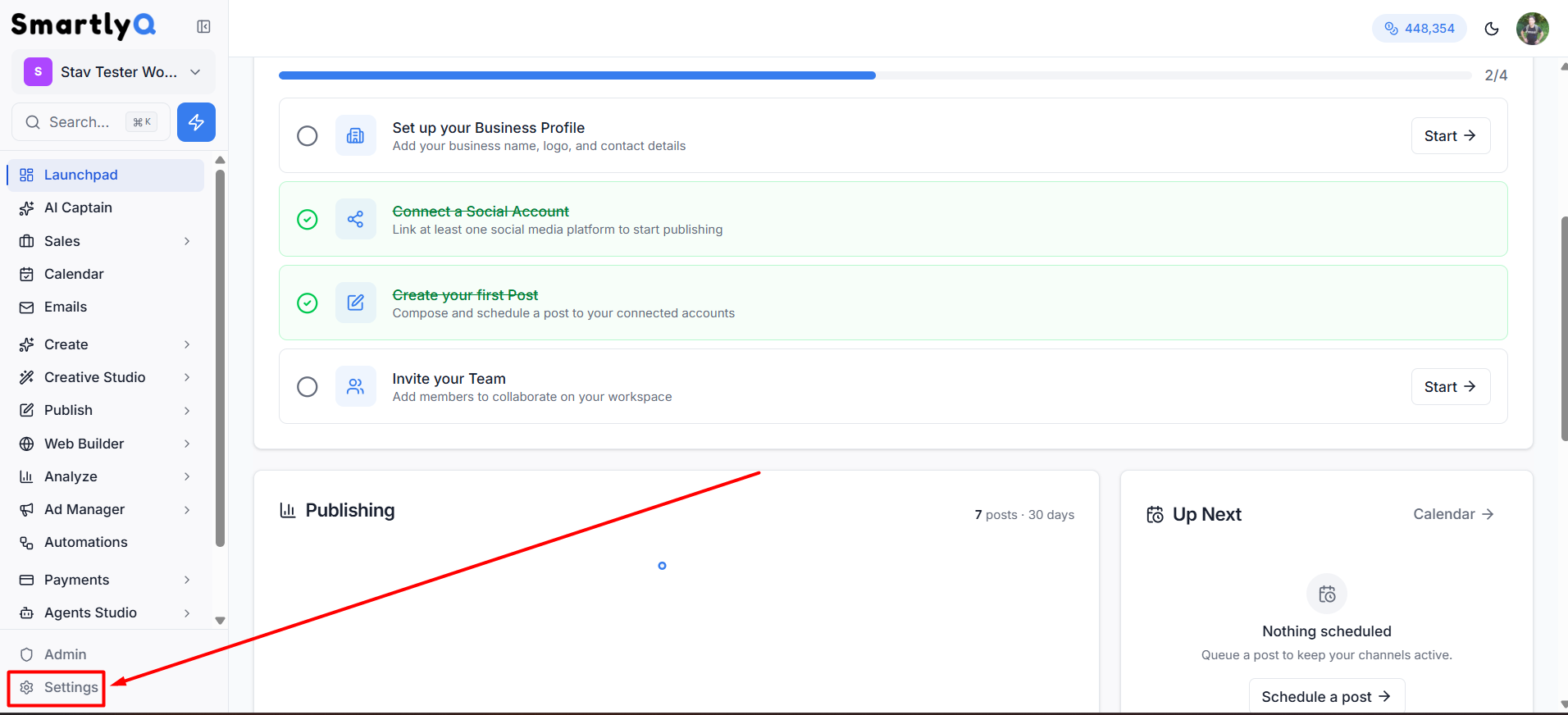Click the Invite Team people icon

pos(356,387)
